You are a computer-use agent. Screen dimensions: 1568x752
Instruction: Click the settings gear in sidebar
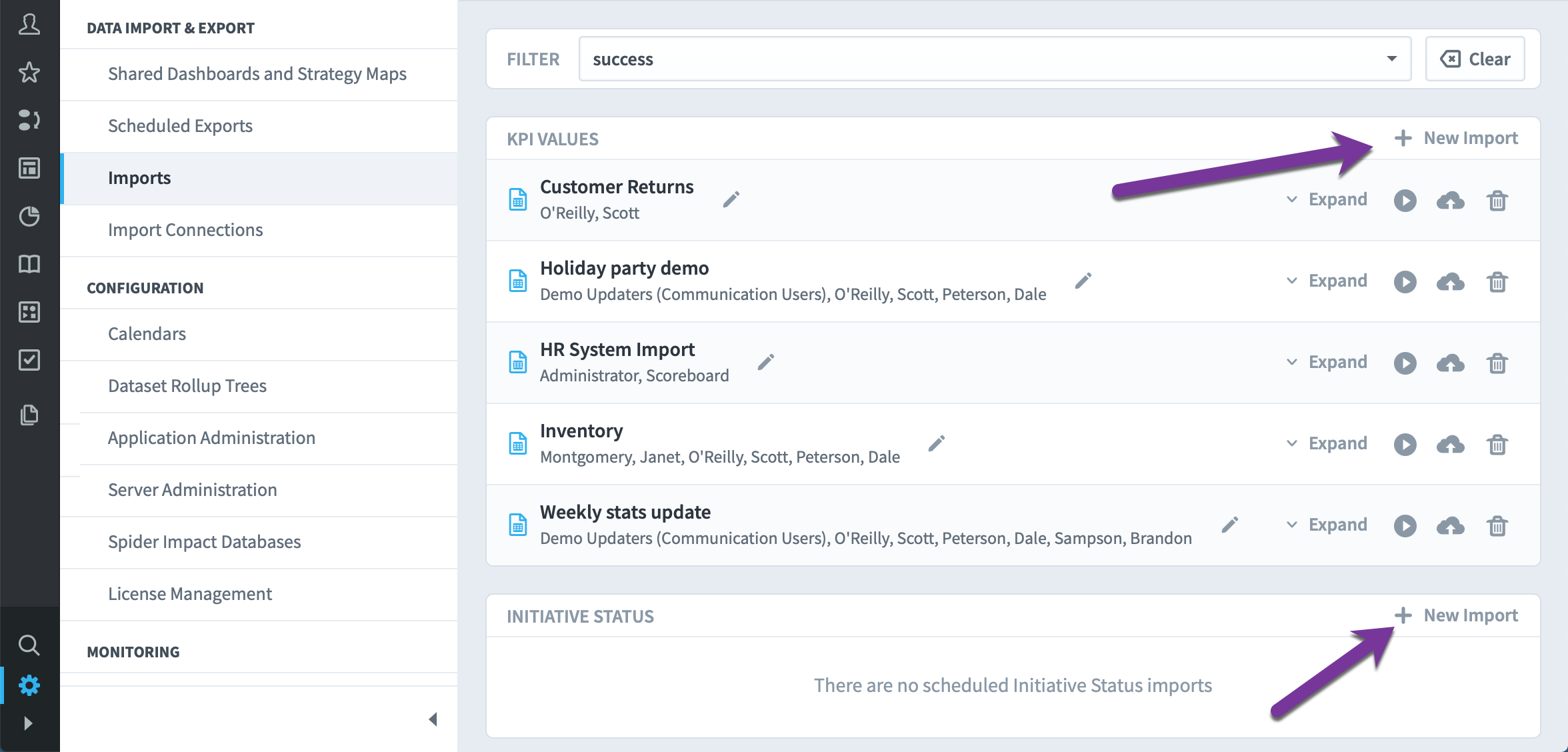point(29,685)
